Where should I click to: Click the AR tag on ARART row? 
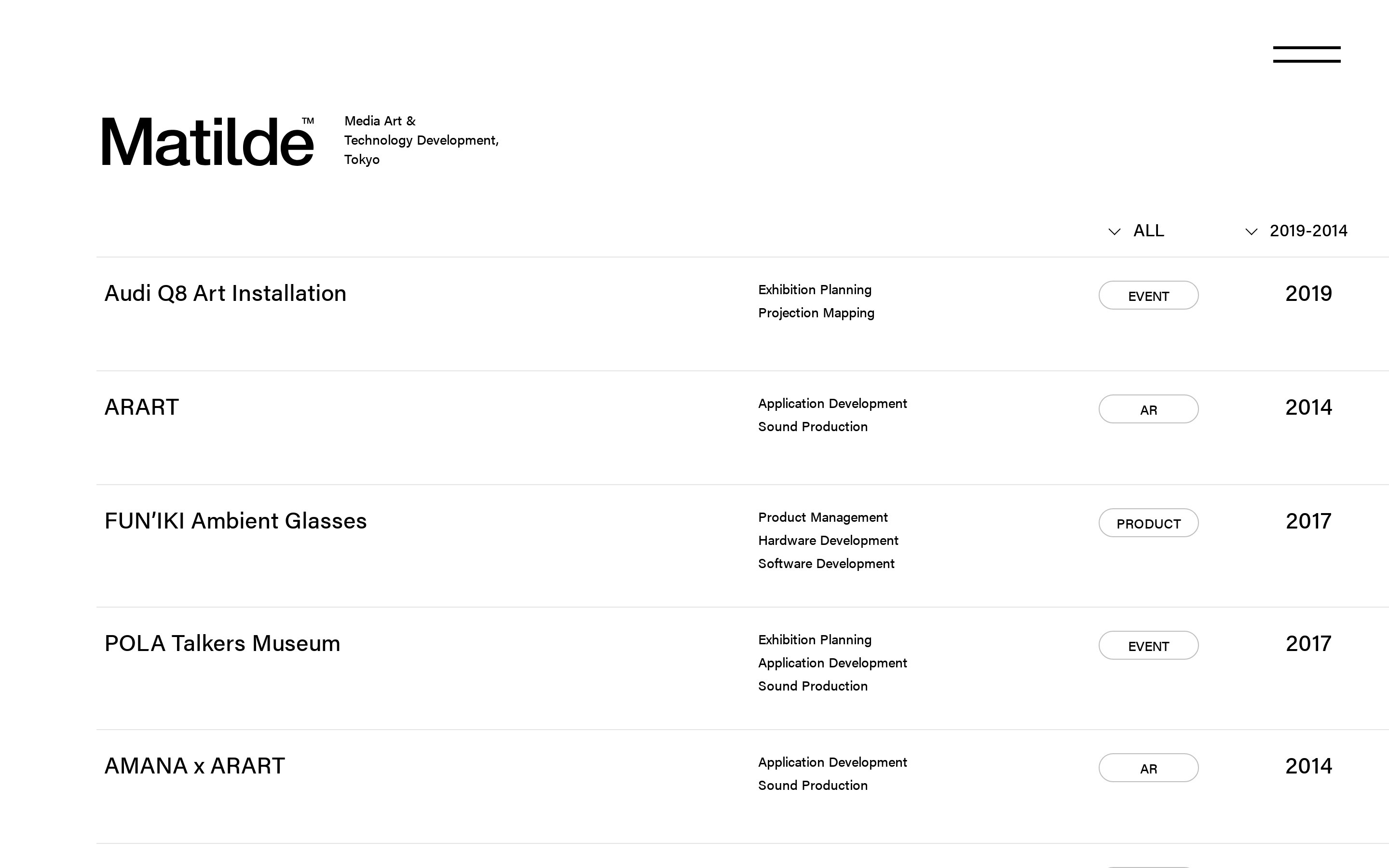click(x=1148, y=409)
